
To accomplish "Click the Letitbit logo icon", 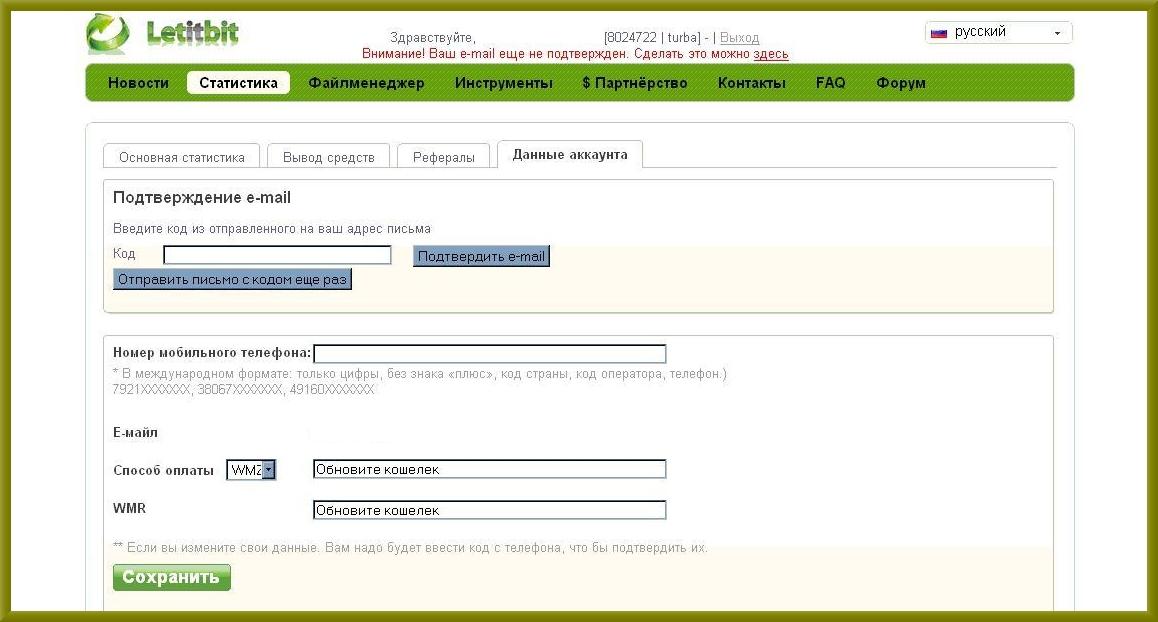I will (107, 34).
